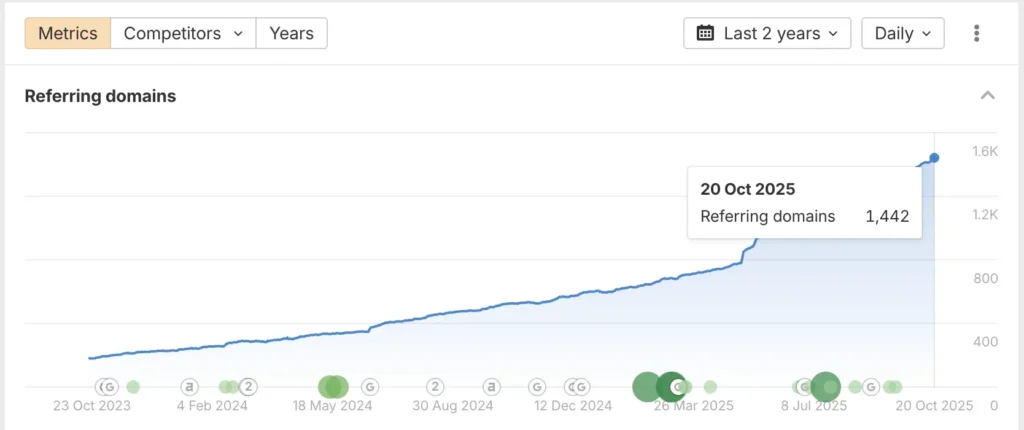1024x430 pixels.
Task: Select the 'a' marker right of 30 Aug 2024
Action: 491,386
